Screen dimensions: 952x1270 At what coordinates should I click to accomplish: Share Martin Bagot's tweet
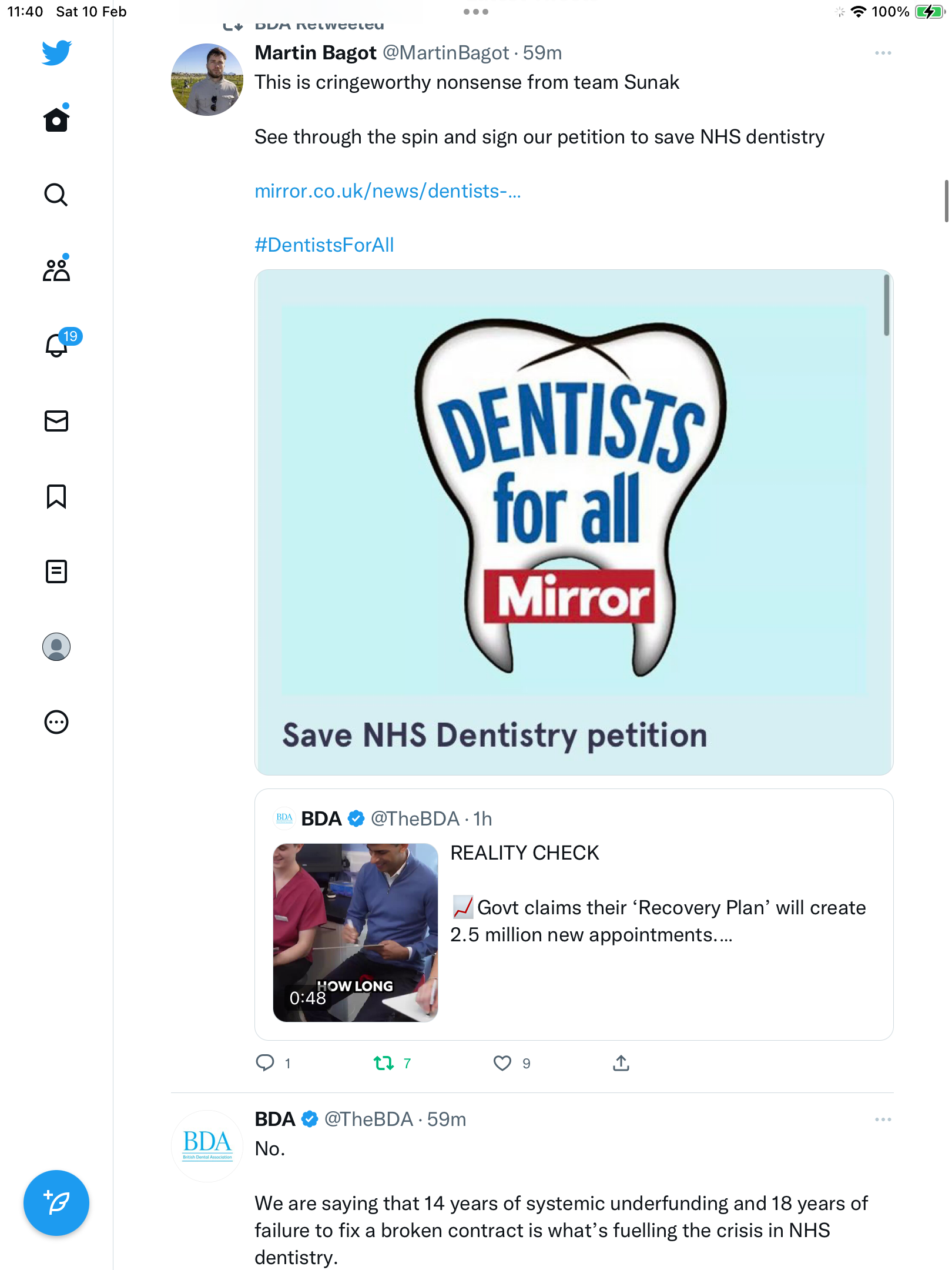pyautogui.click(x=621, y=1063)
